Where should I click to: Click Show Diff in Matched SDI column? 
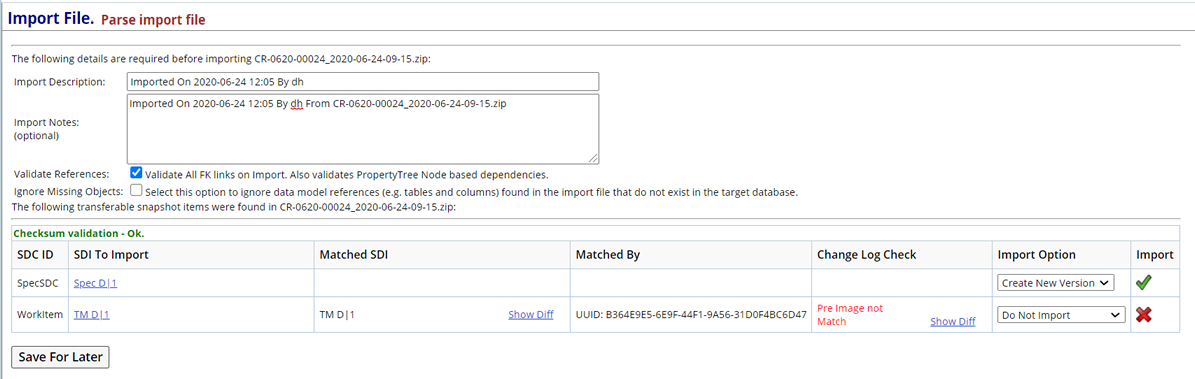tap(530, 314)
